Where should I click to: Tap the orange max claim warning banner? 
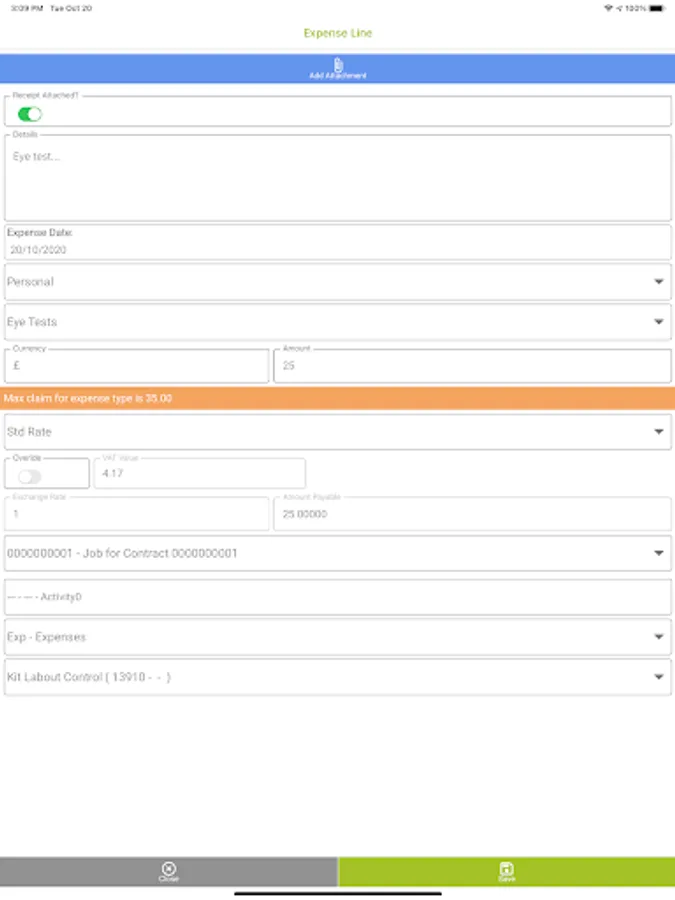[x=337, y=398]
